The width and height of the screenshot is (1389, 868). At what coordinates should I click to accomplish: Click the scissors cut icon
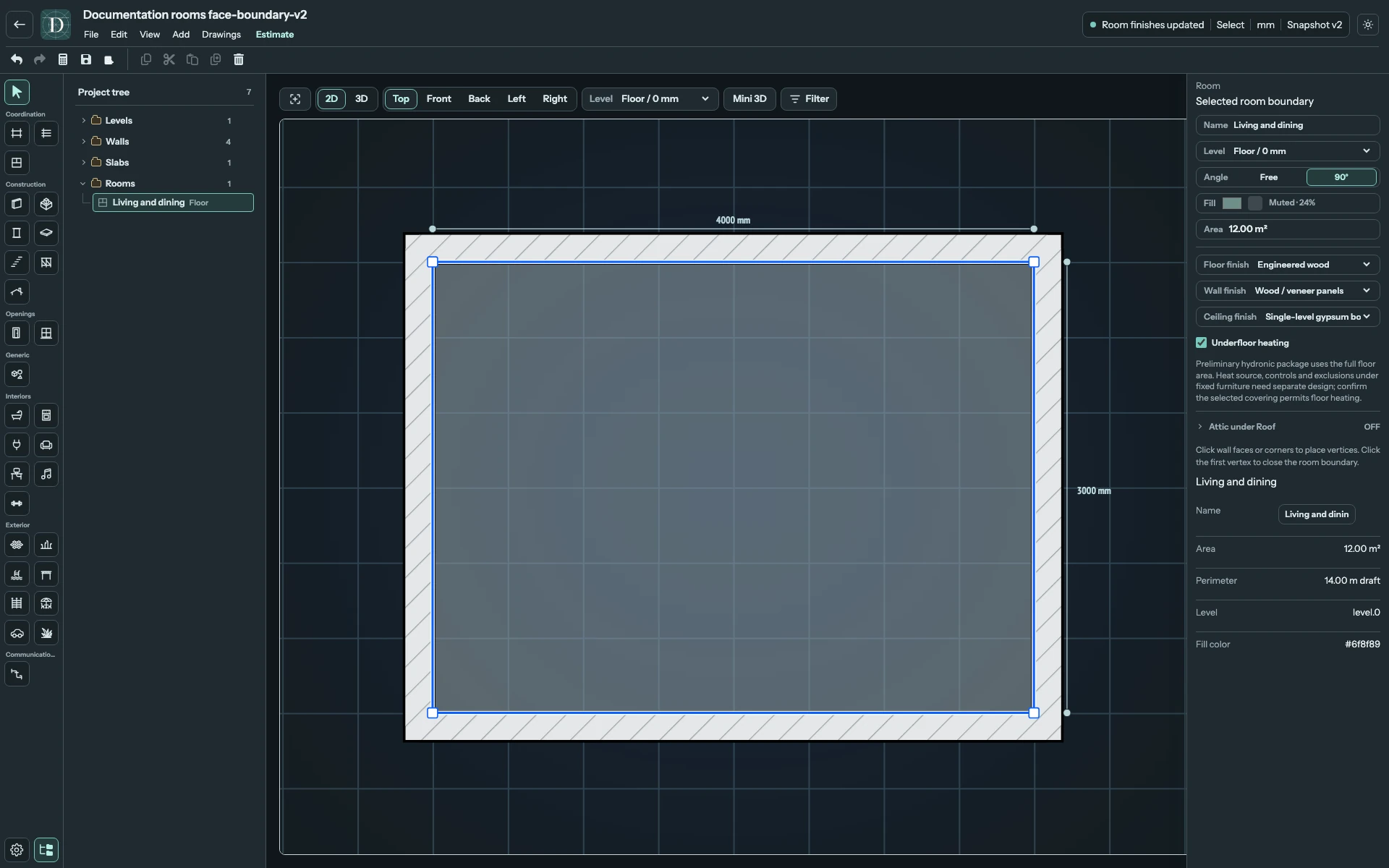[169, 59]
